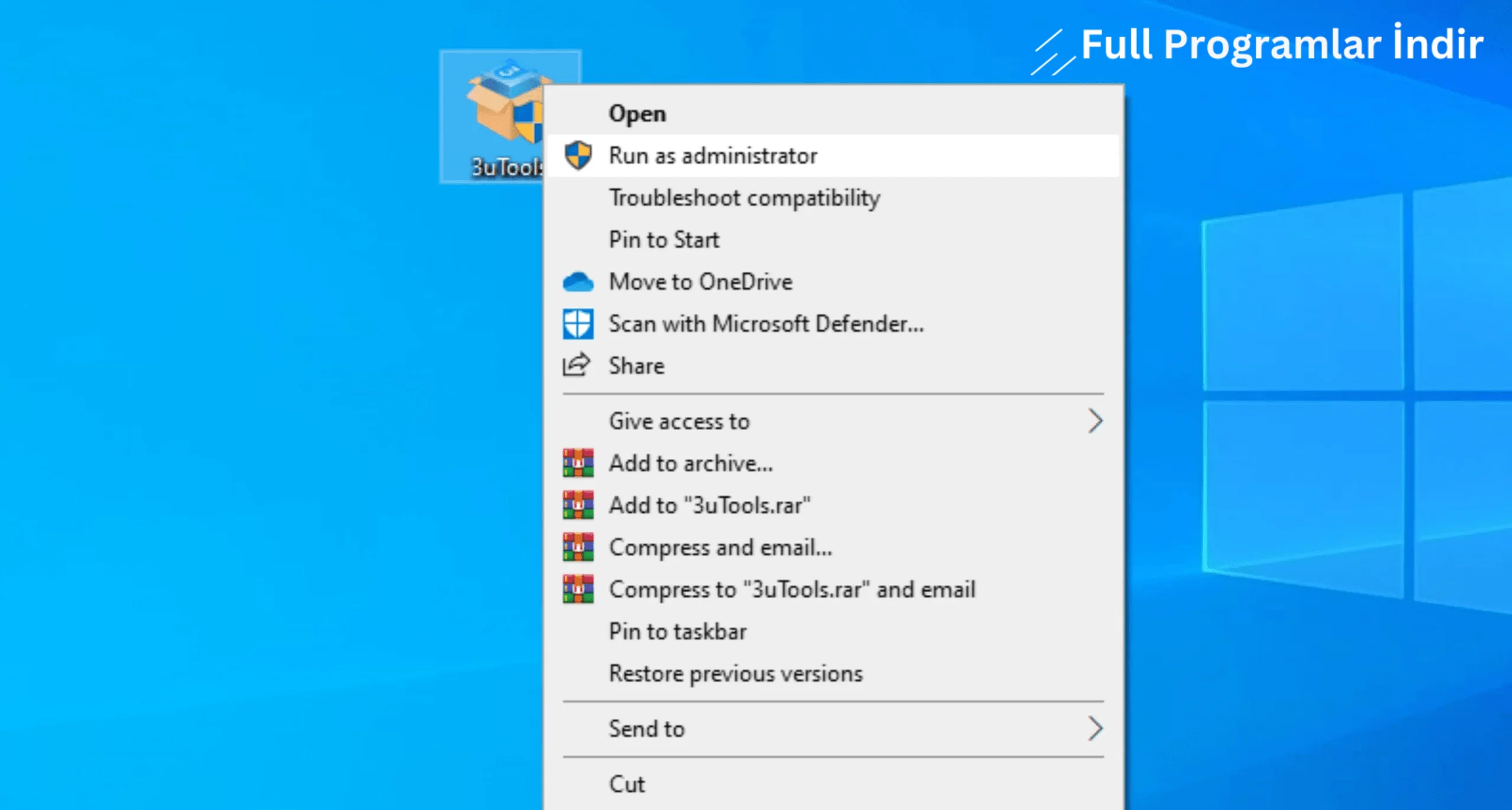Open the Send to entry
Viewport: 1512px width, 810px height.
pyautogui.click(x=833, y=728)
